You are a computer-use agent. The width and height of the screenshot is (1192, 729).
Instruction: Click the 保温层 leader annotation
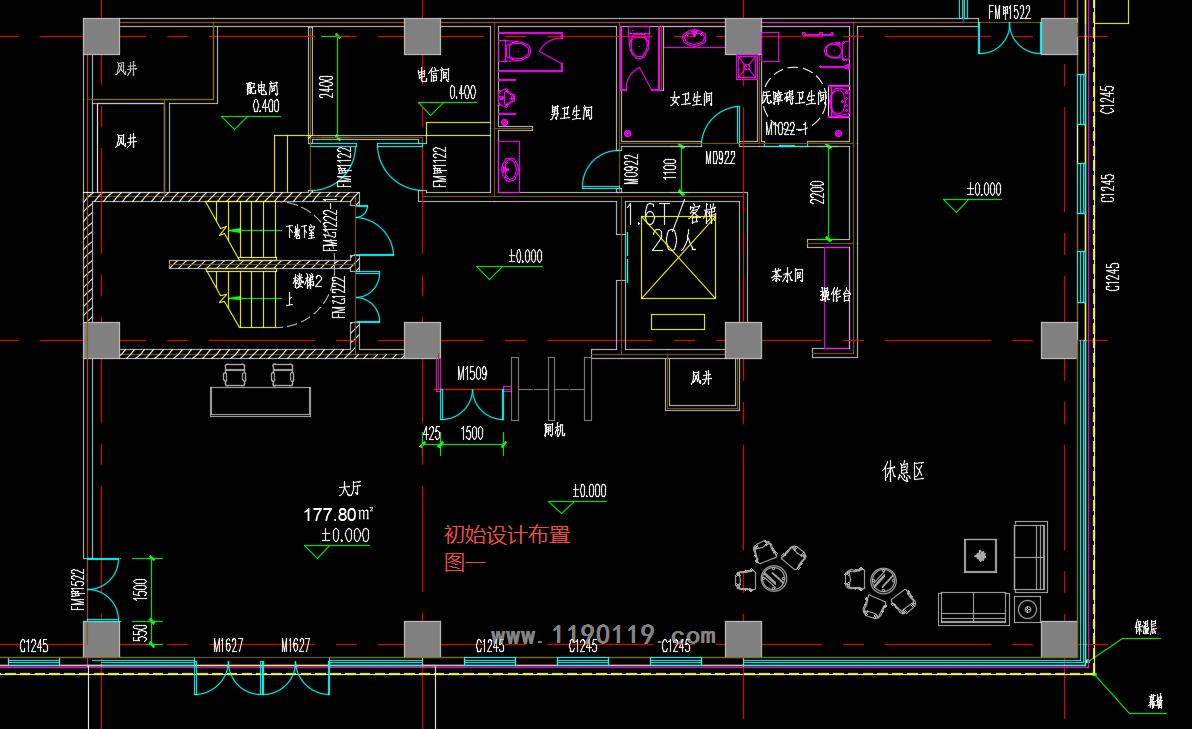pyautogui.click(x=1146, y=628)
